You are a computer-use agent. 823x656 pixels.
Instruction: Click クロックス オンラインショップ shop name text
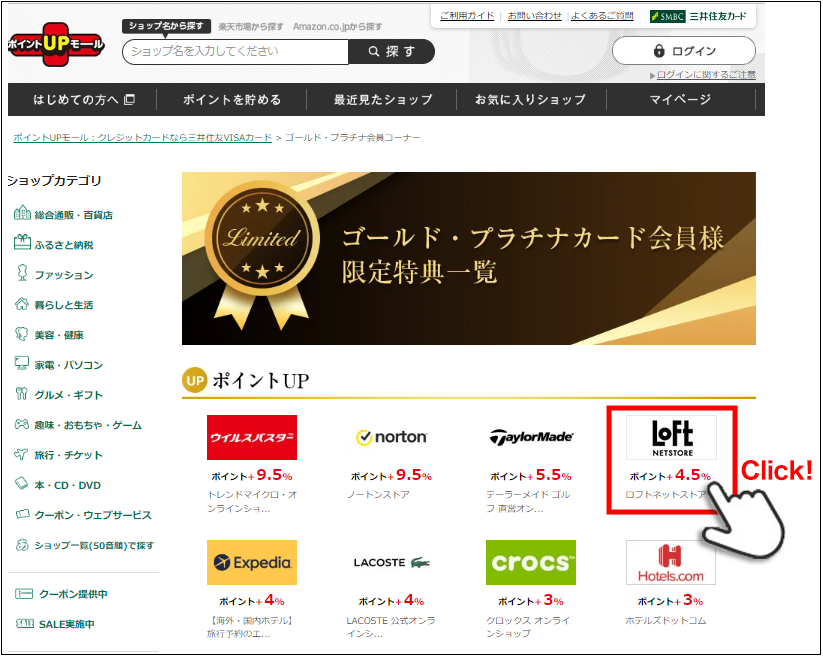point(528,627)
